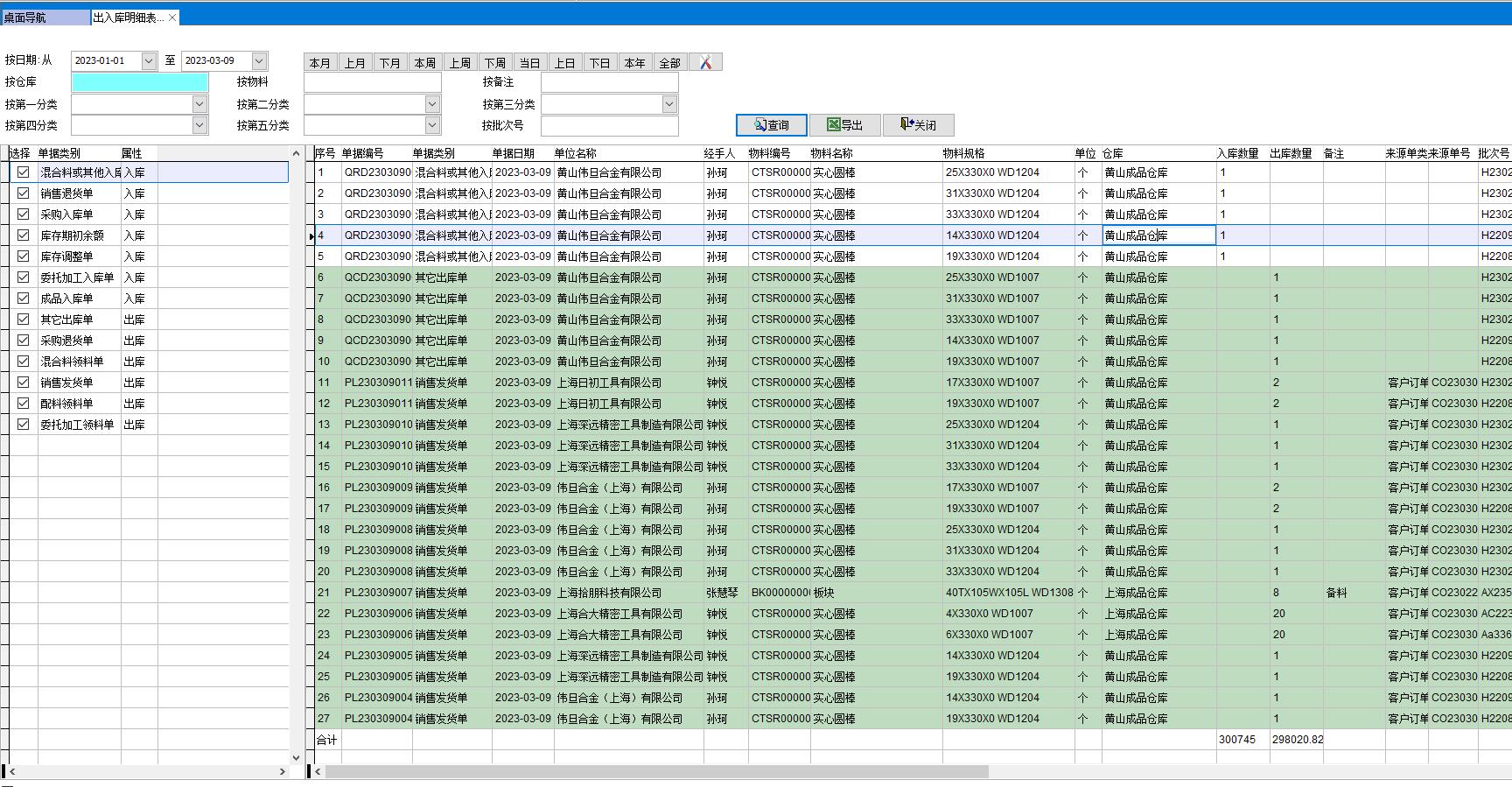The height and width of the screenshot is (787, 1512).
Task: Close the 出入库明细表 tab with its X
Action: click(x=173, y=18)
